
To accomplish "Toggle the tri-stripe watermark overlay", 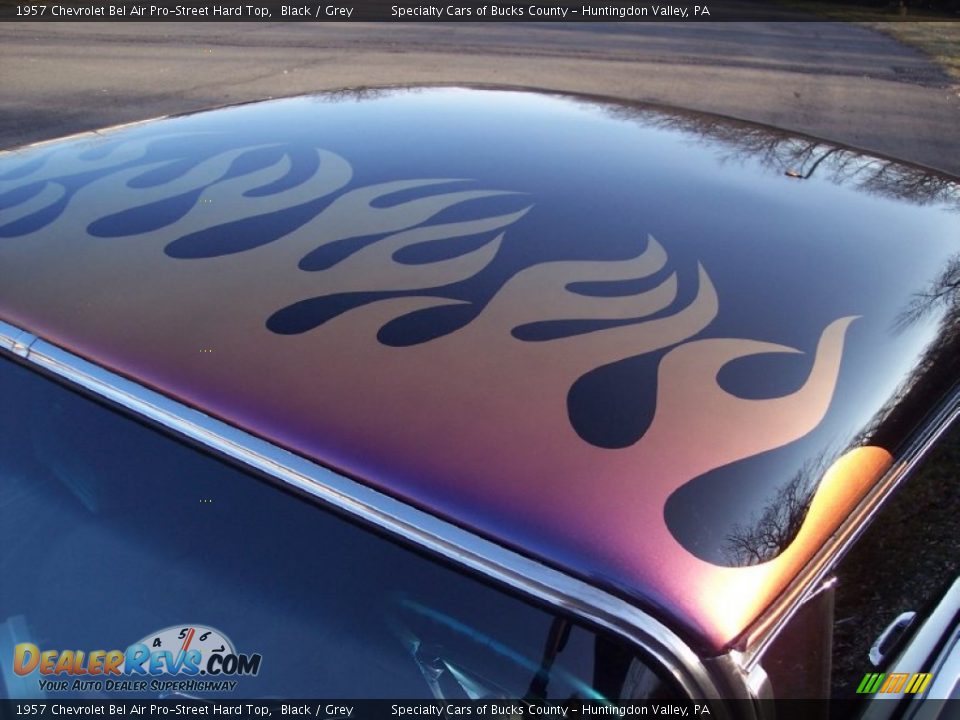I will [x=894, y=683].
